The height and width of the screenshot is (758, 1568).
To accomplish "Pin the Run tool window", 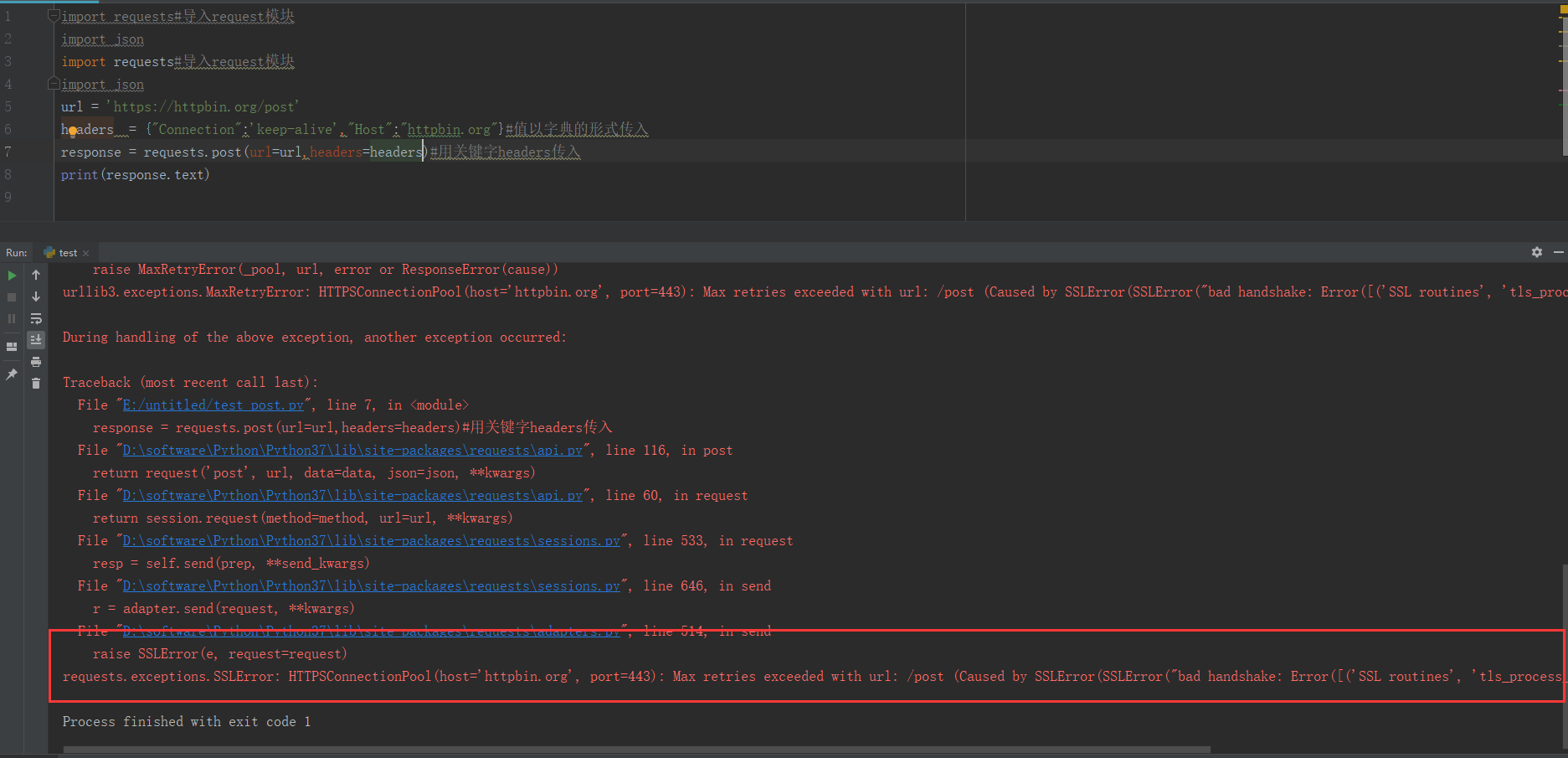I will (12, 375).
